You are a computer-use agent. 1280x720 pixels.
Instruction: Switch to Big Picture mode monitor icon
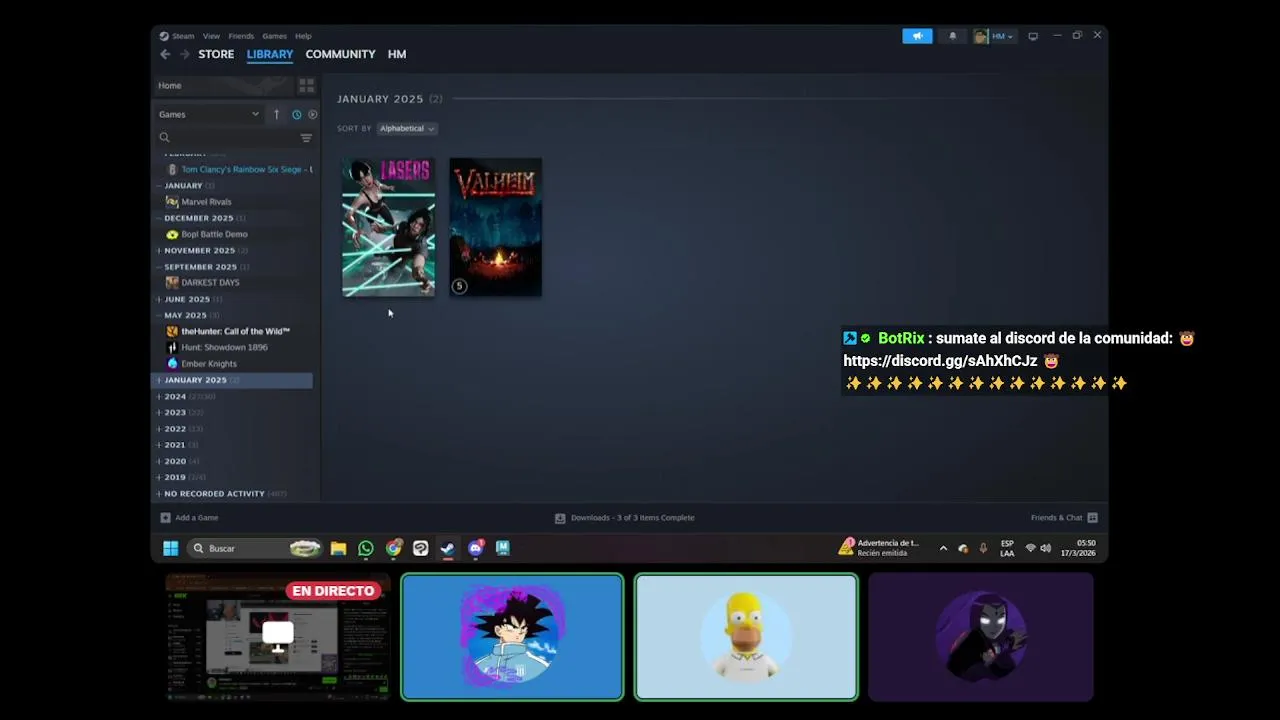tap(1033, 36)
